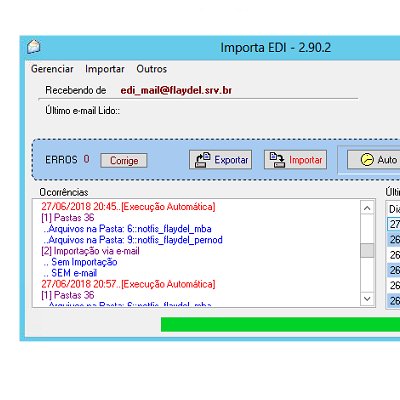The image size is (400, 400).
Task: Click the Ocorrências scroll up arrow
Action: click(367, 208)
